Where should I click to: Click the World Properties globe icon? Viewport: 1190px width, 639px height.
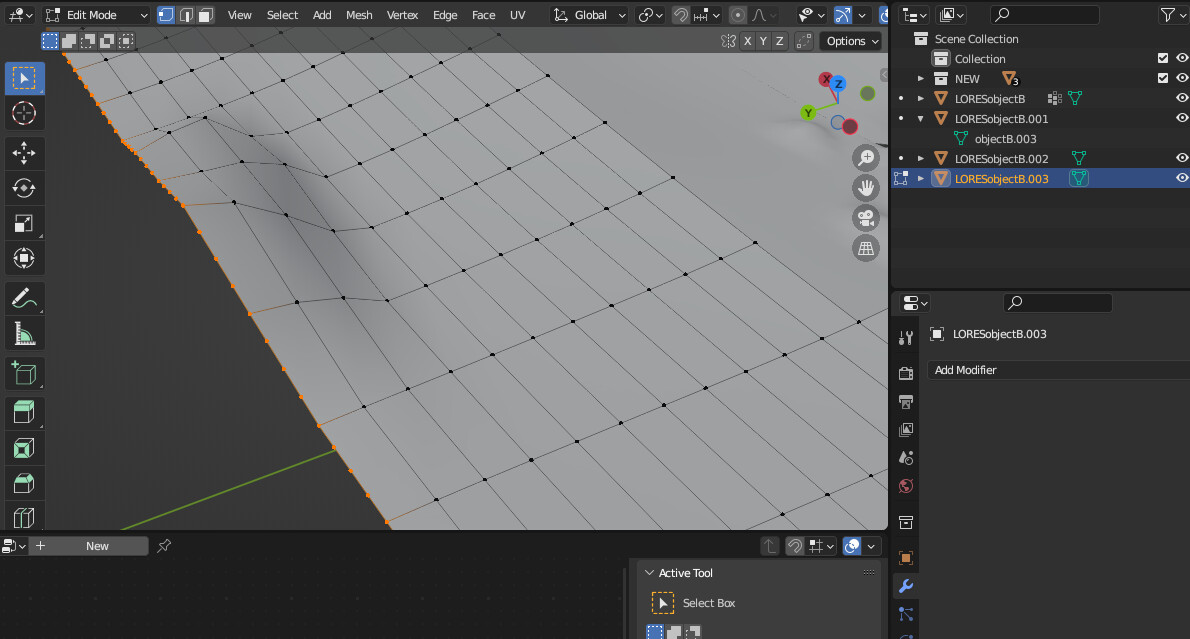click(905, 486)
